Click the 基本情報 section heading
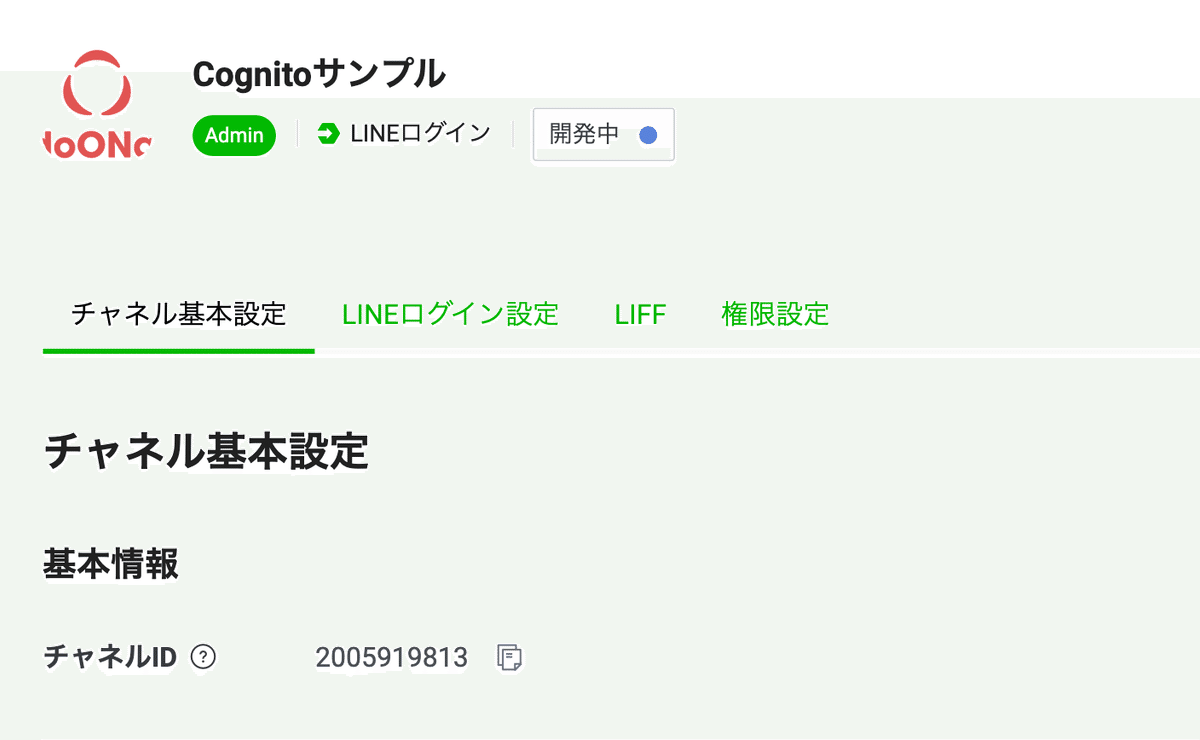1200x740 pixels. (x=111, y=564)
